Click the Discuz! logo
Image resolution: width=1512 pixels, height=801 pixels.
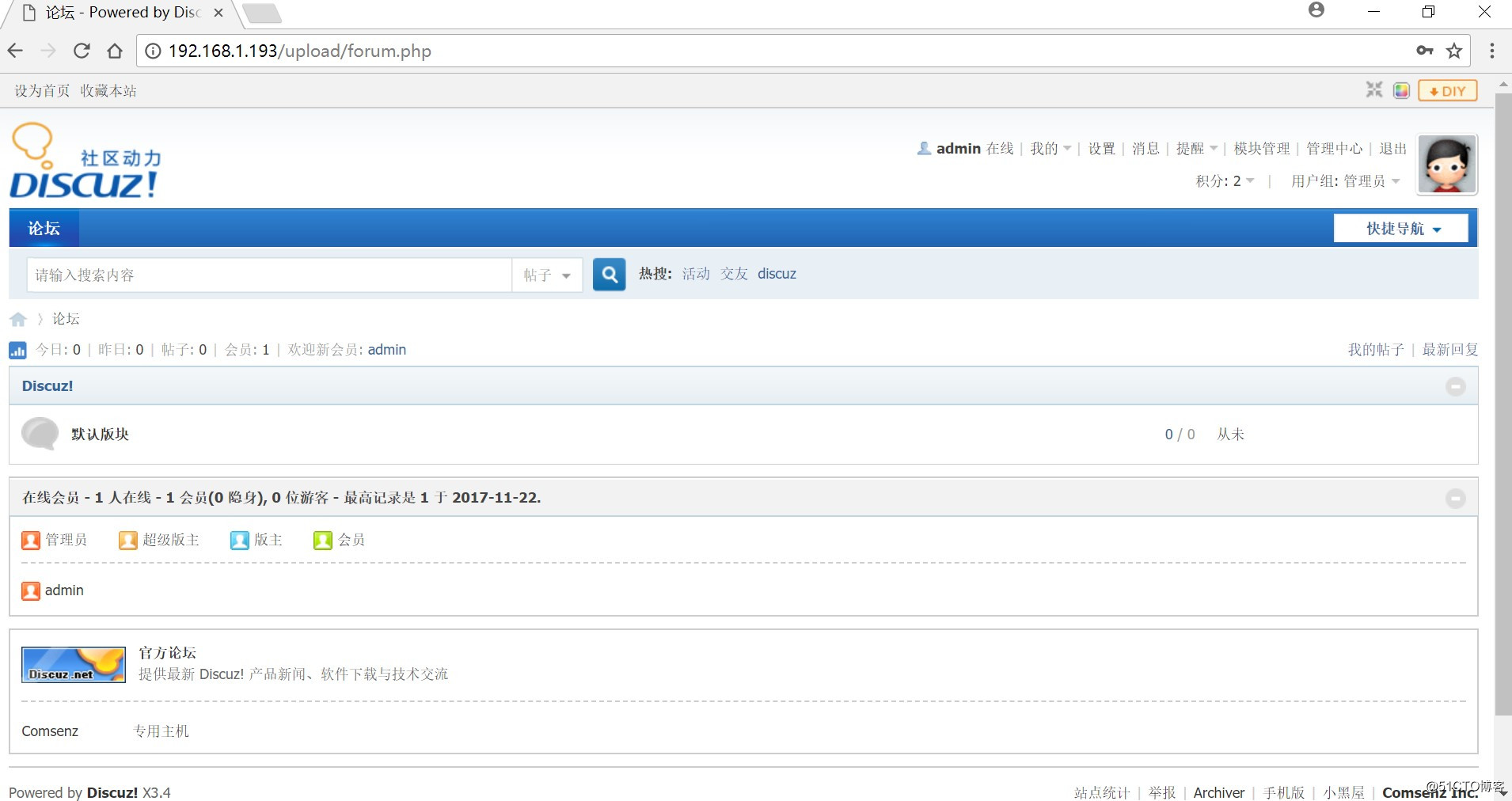pos(85,161)
